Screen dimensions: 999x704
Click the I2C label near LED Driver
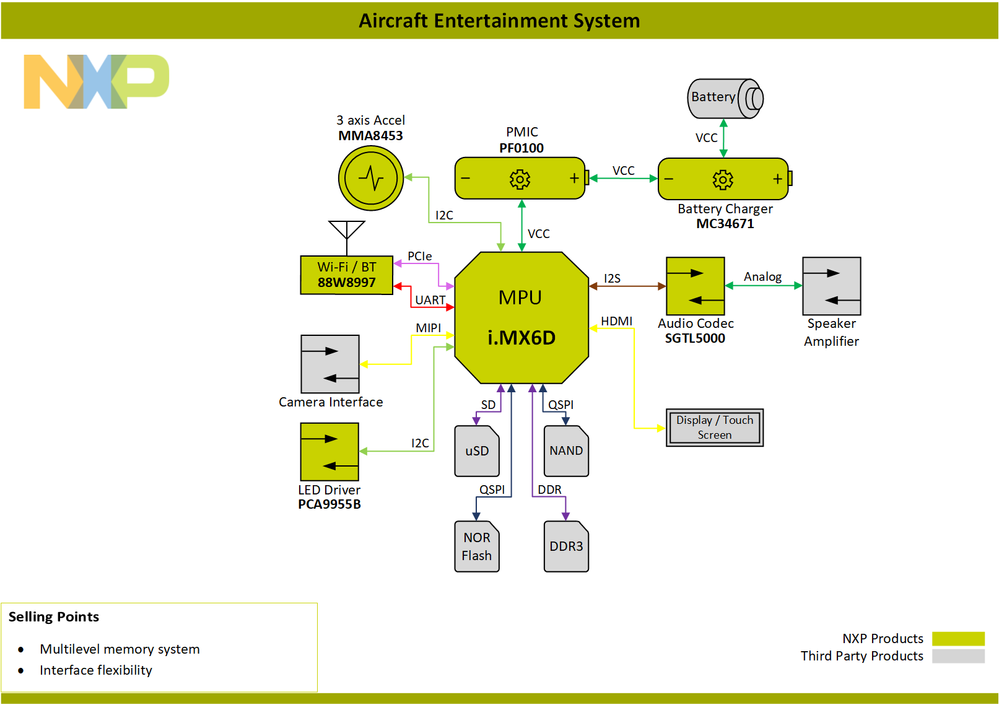(x=420, y=443)
